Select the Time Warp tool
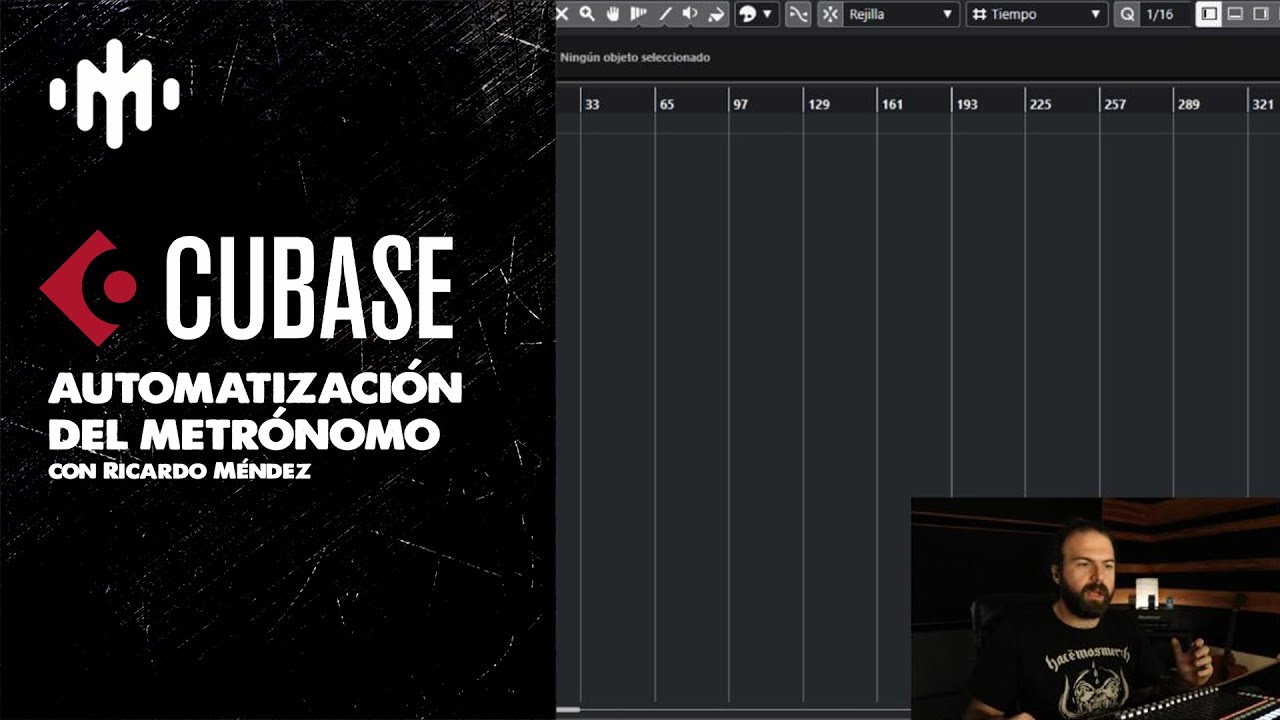This screenshot has height=720, width=1280. (639, 14)
